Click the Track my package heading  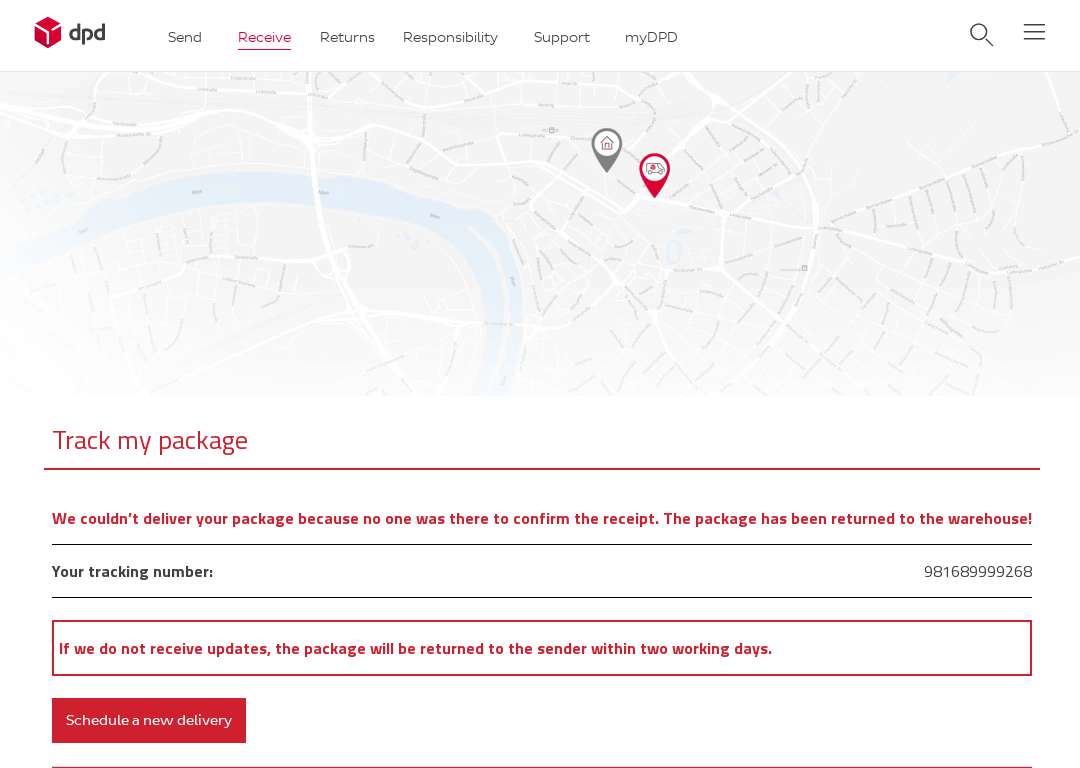(150, 441)
